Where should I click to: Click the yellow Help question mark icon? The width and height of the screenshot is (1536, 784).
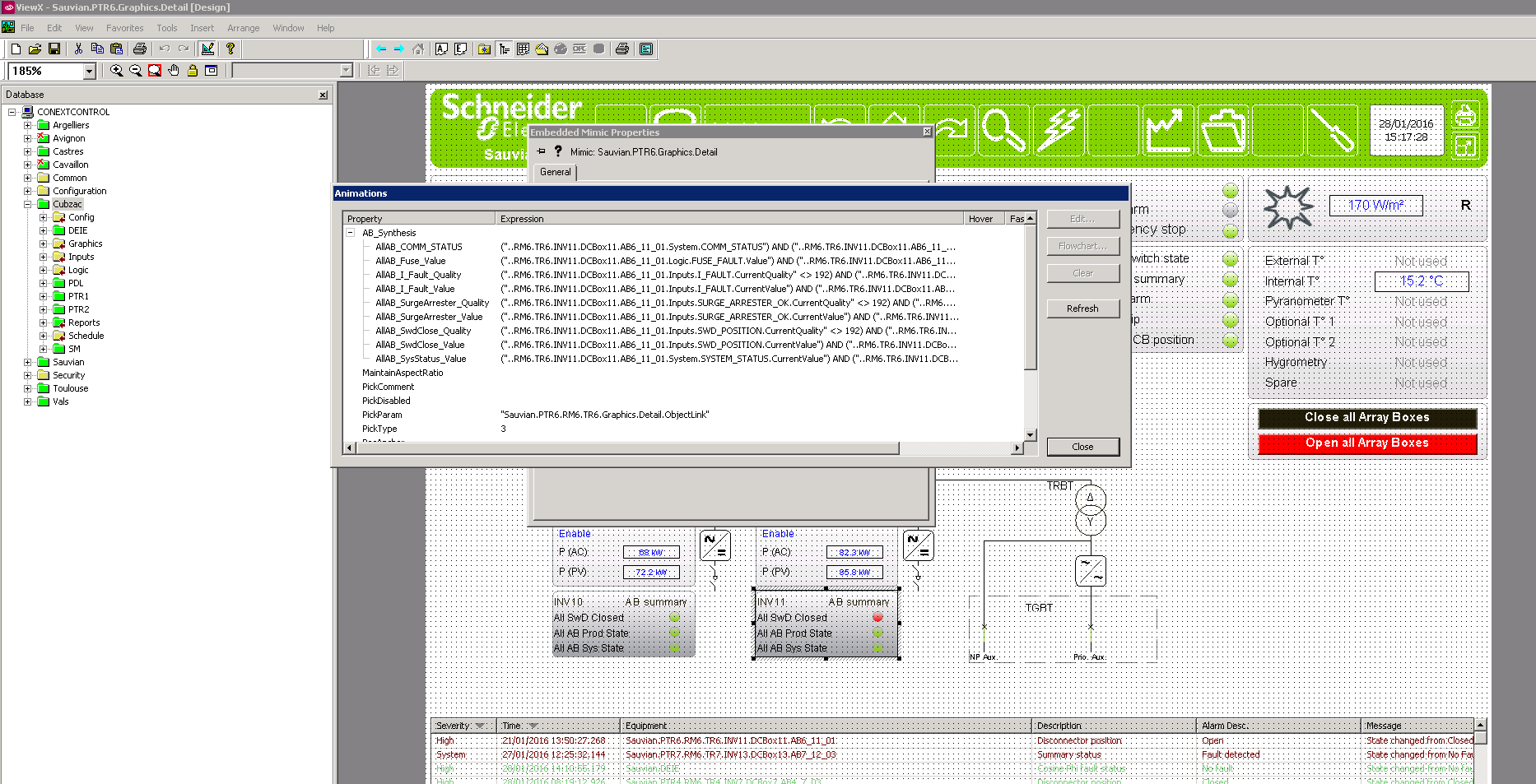pos(230,49)
